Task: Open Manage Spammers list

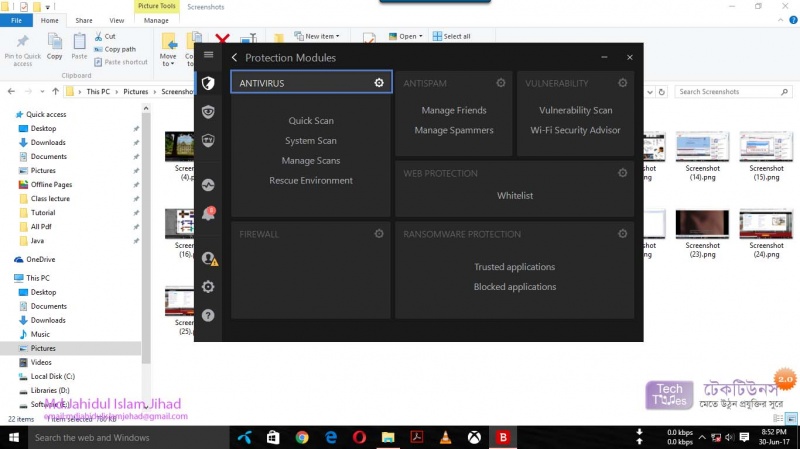Action: [454, 130]
